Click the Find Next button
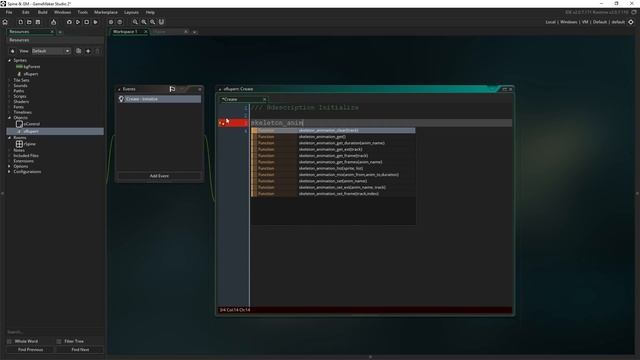The height and width of the screenshot is (360, 640). pos(80,350)
